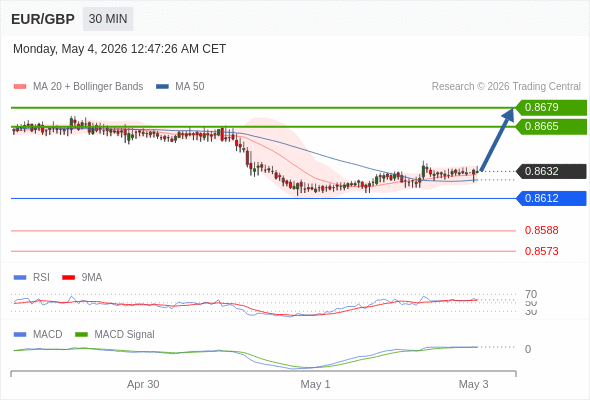
Task: Click the 0.8632 current price tag
Action: tap(551, 171)
